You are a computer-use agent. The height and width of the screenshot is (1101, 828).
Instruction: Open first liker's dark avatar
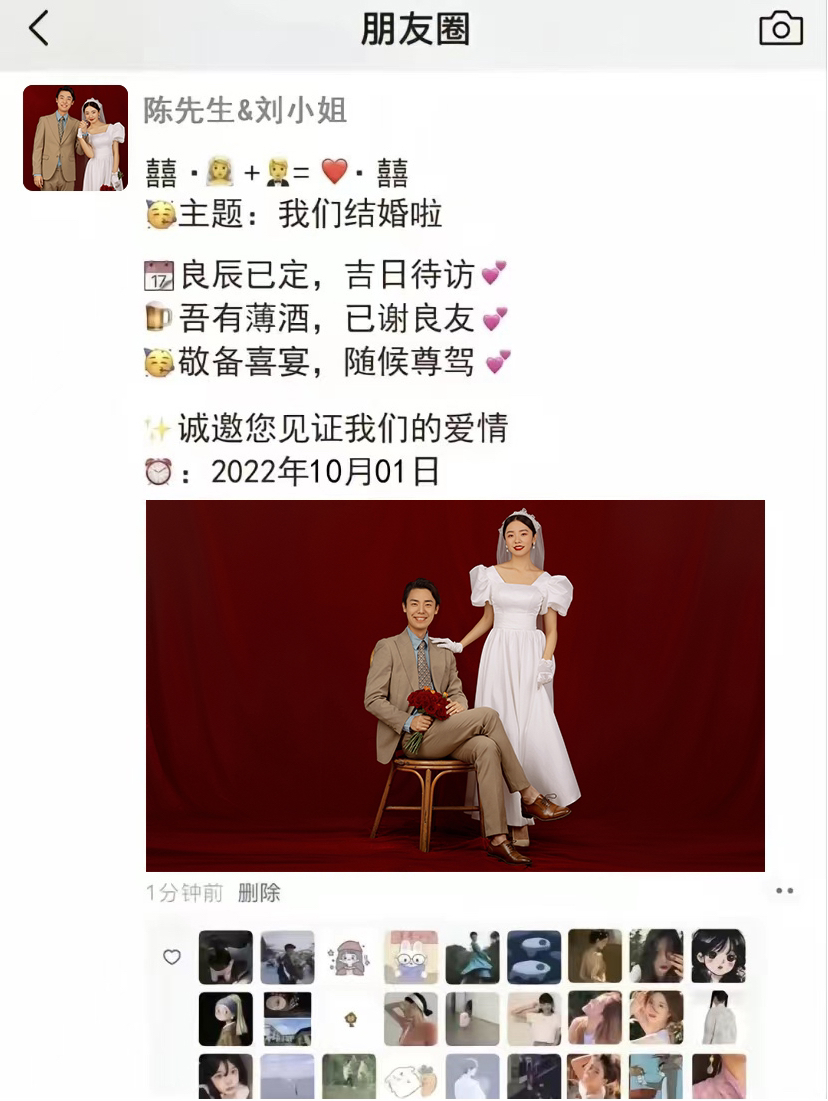[225, 956]
